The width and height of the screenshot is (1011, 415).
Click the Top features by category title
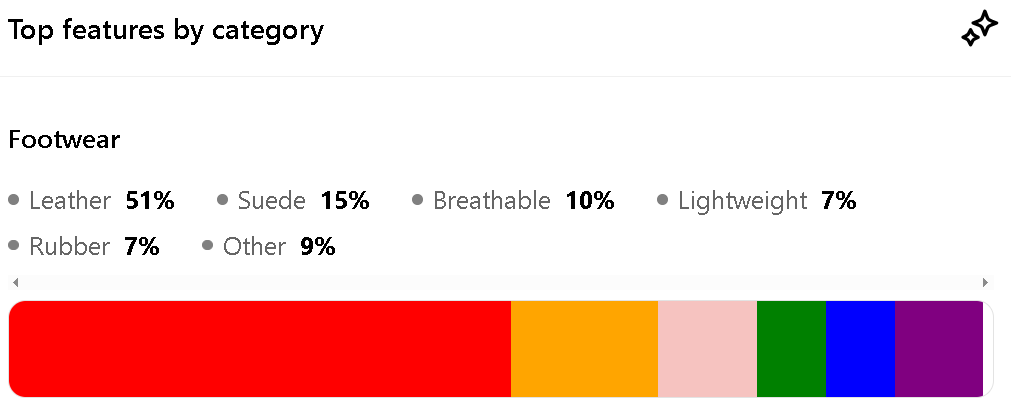[166, 30]
